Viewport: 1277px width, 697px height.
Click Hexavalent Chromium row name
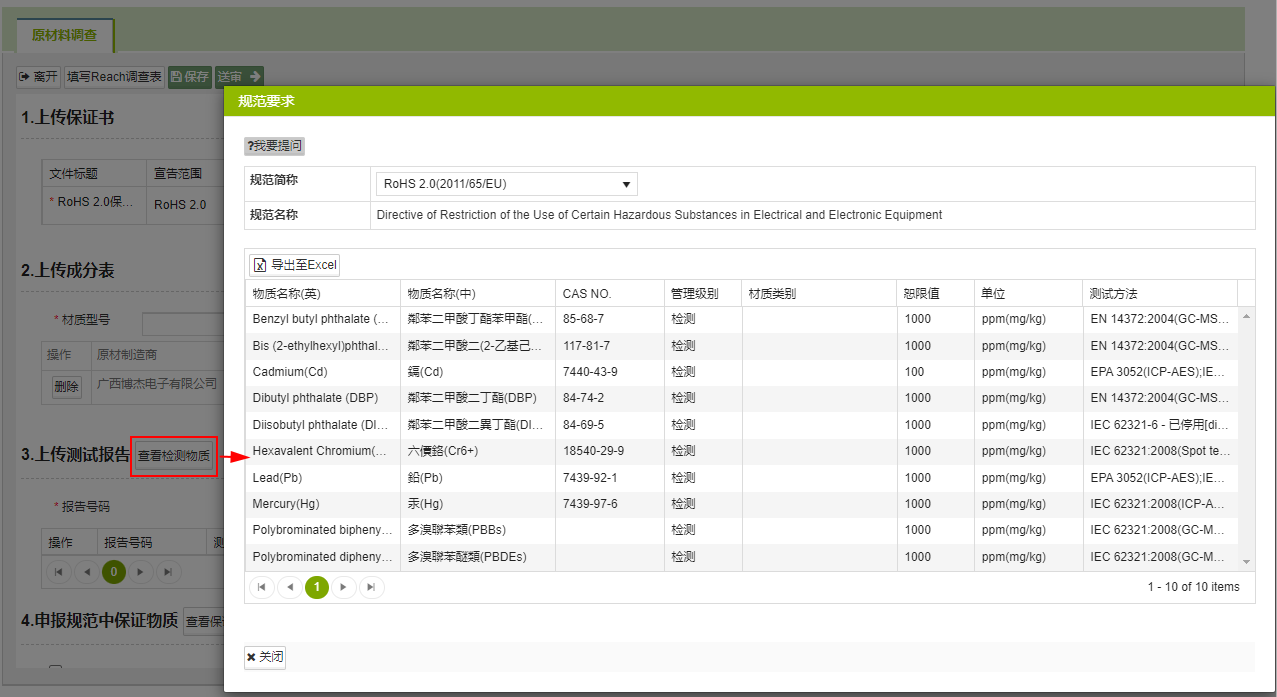320,451
